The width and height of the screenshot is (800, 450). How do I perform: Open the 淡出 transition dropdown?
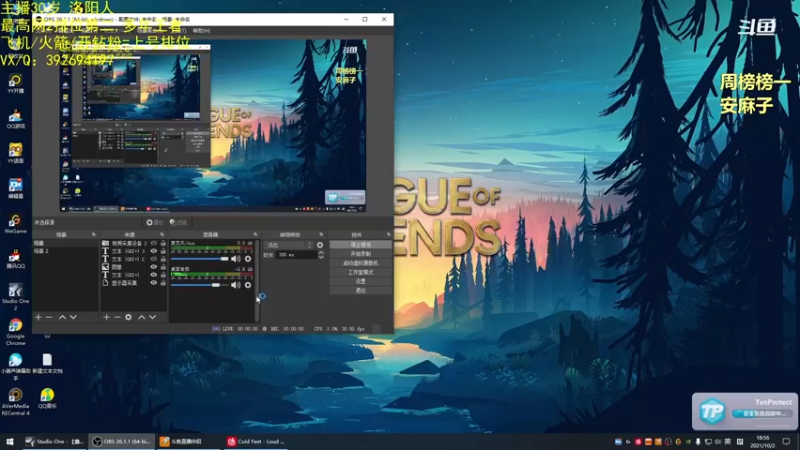click(288, 245)
